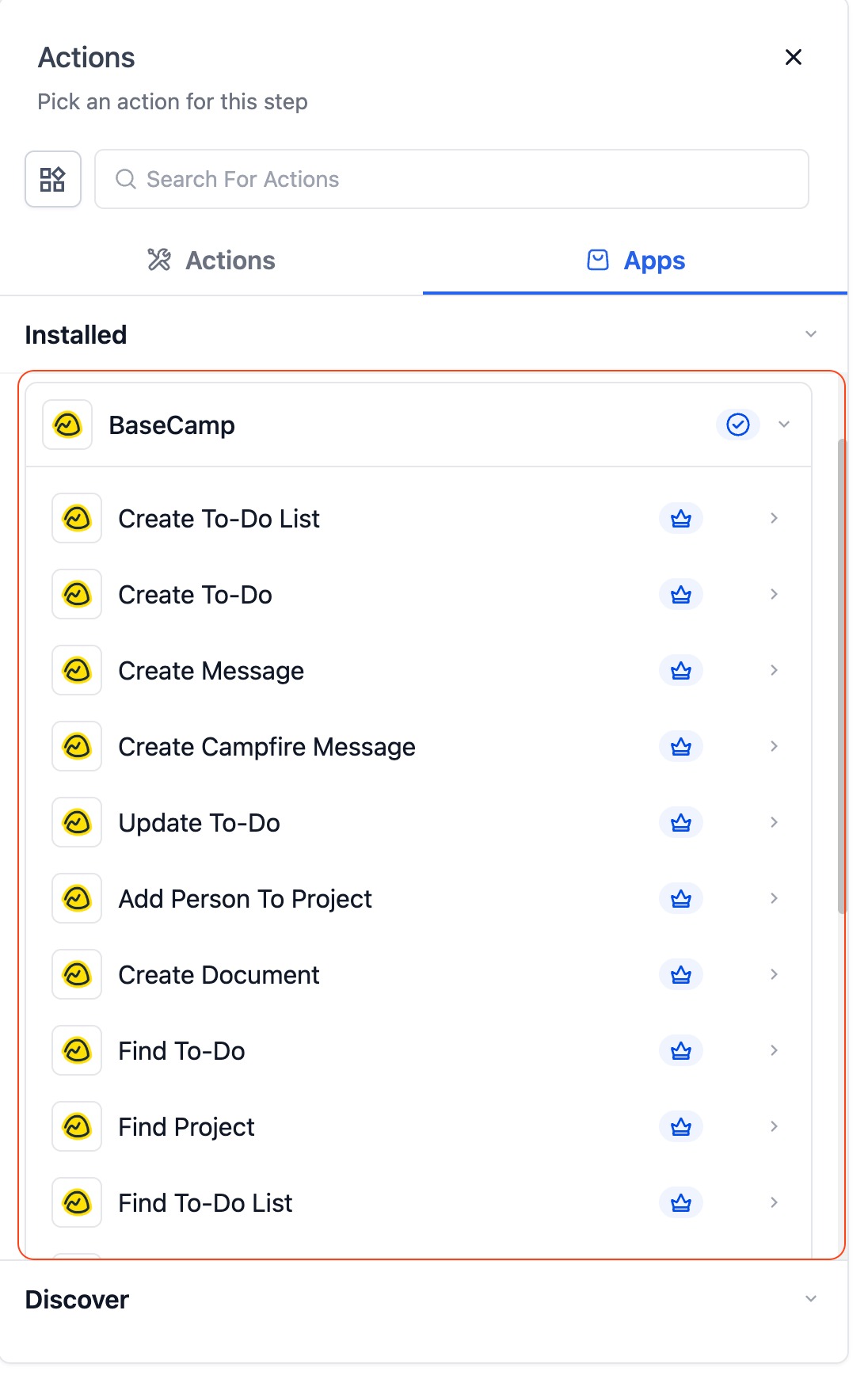This screenshot has height=1375, width=868.
Task: Close the Actions panel with X
Action: click(794, 57)
